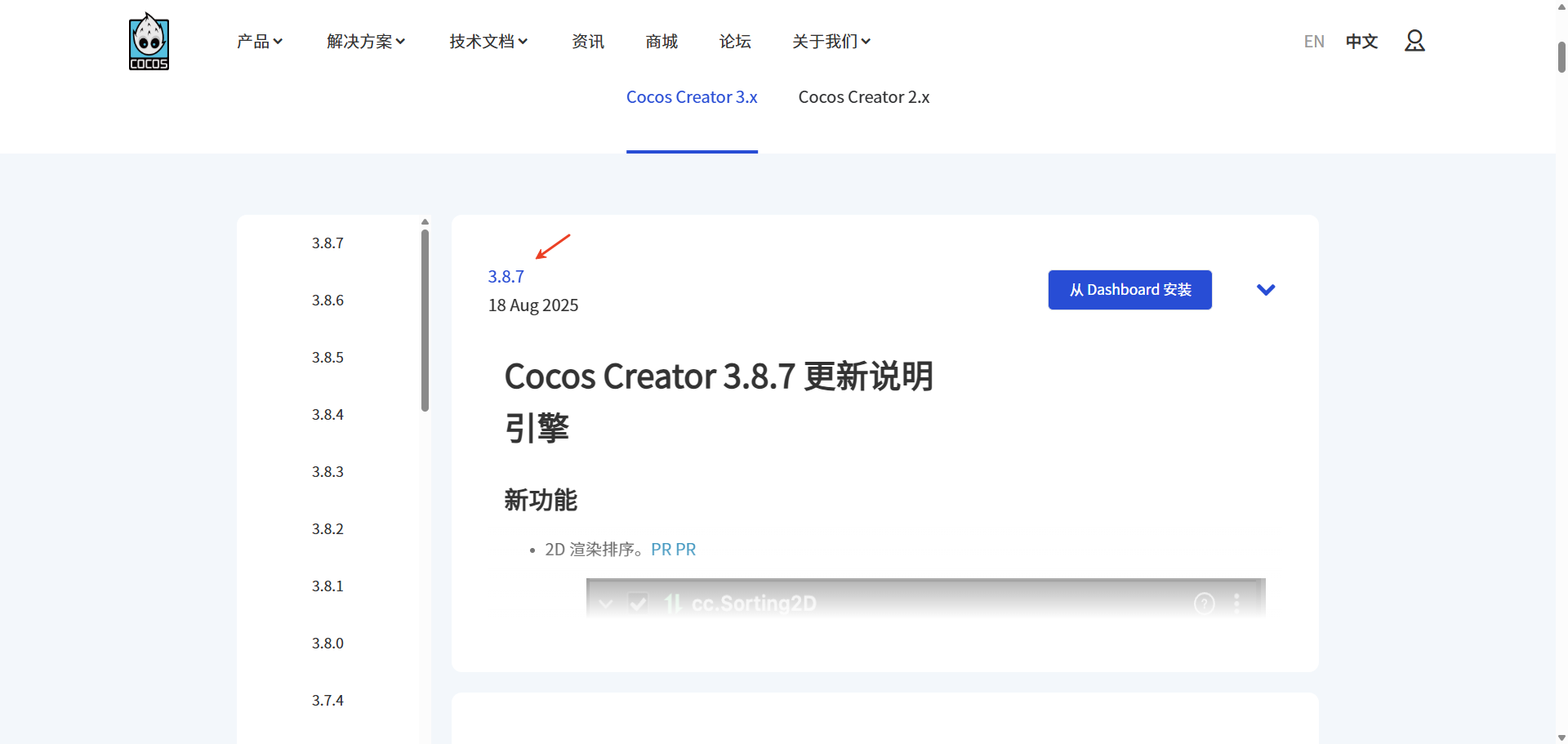Switch to the Cocos Creator 3.x tab
This screenshot has height=744, width=1568.
692,97
